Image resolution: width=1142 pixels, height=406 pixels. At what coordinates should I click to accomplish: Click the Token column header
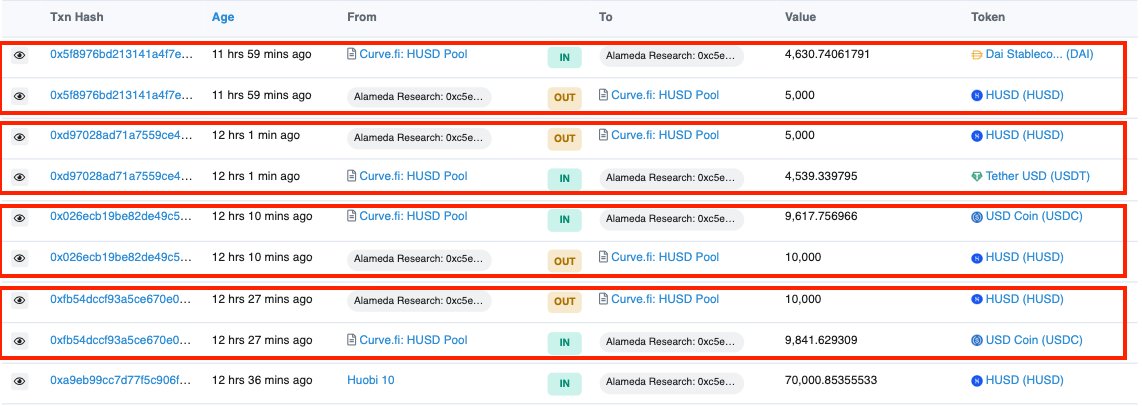click(x=988, y=17)
